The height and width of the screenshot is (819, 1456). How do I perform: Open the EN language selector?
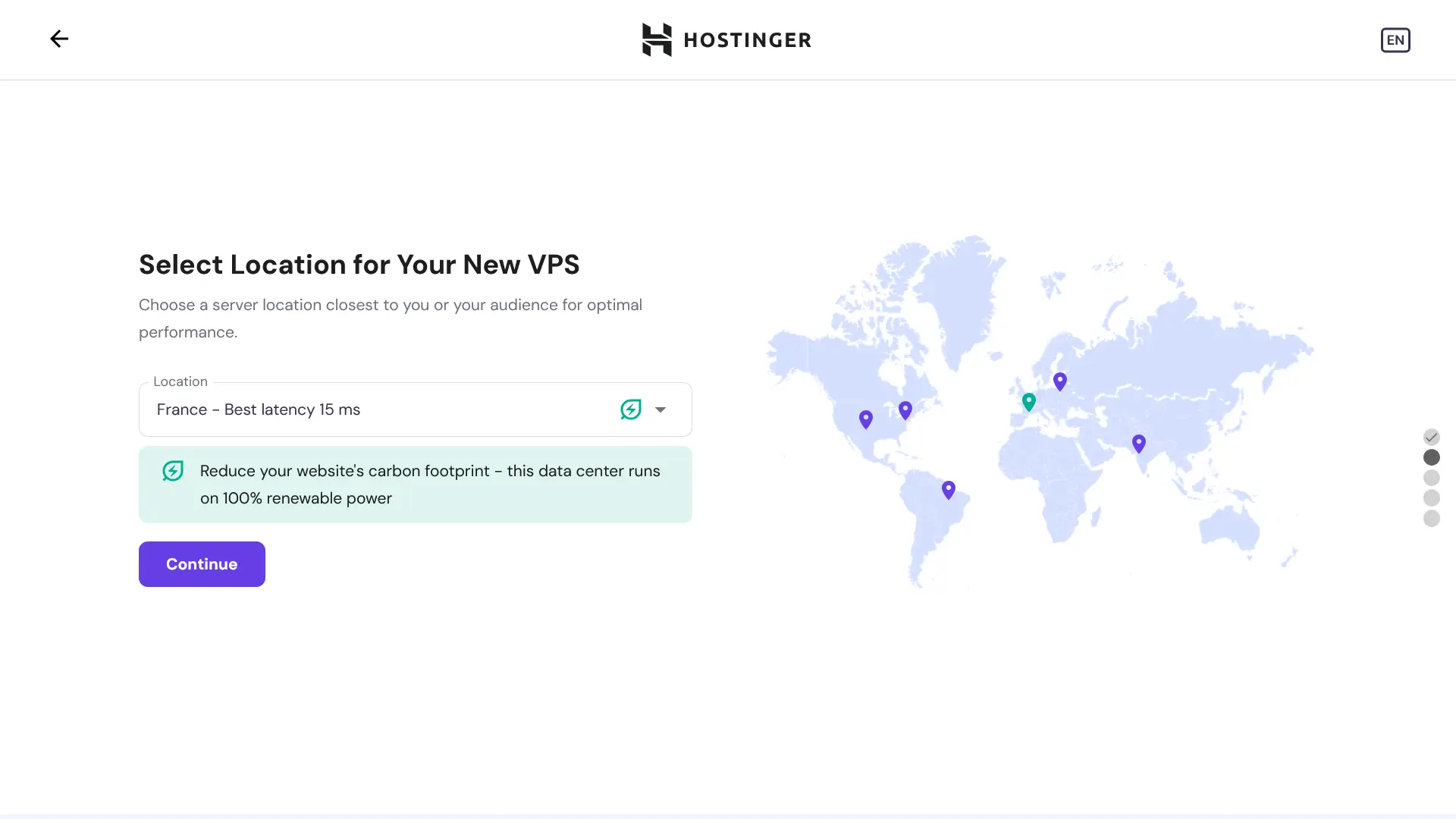coord(1395,40)
